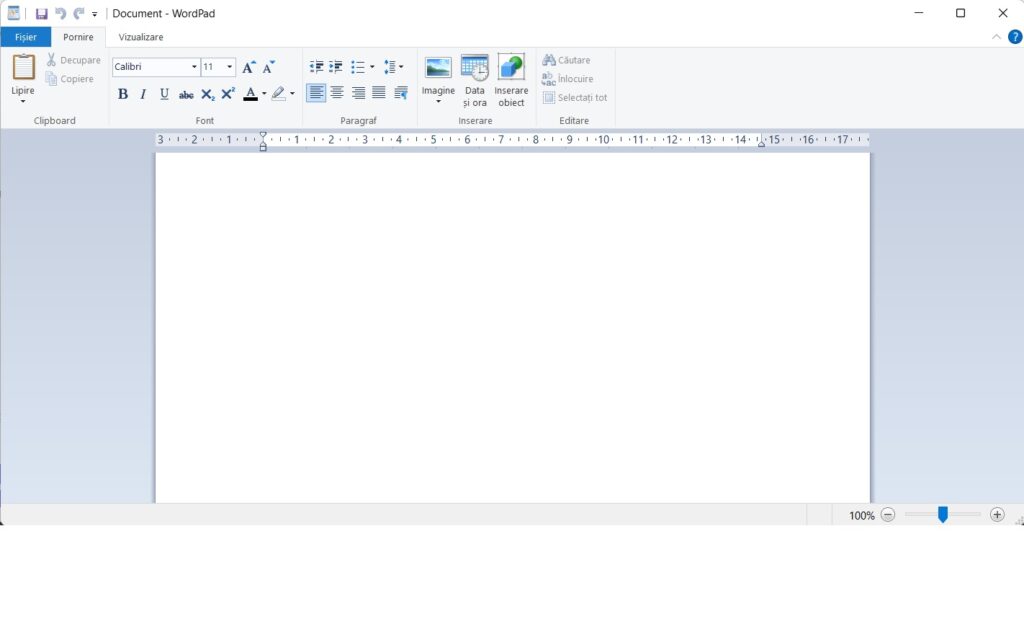This screenshot has height=642, width=1024.
Task: Toggle subscript formatting
Action: pos(207,94)
